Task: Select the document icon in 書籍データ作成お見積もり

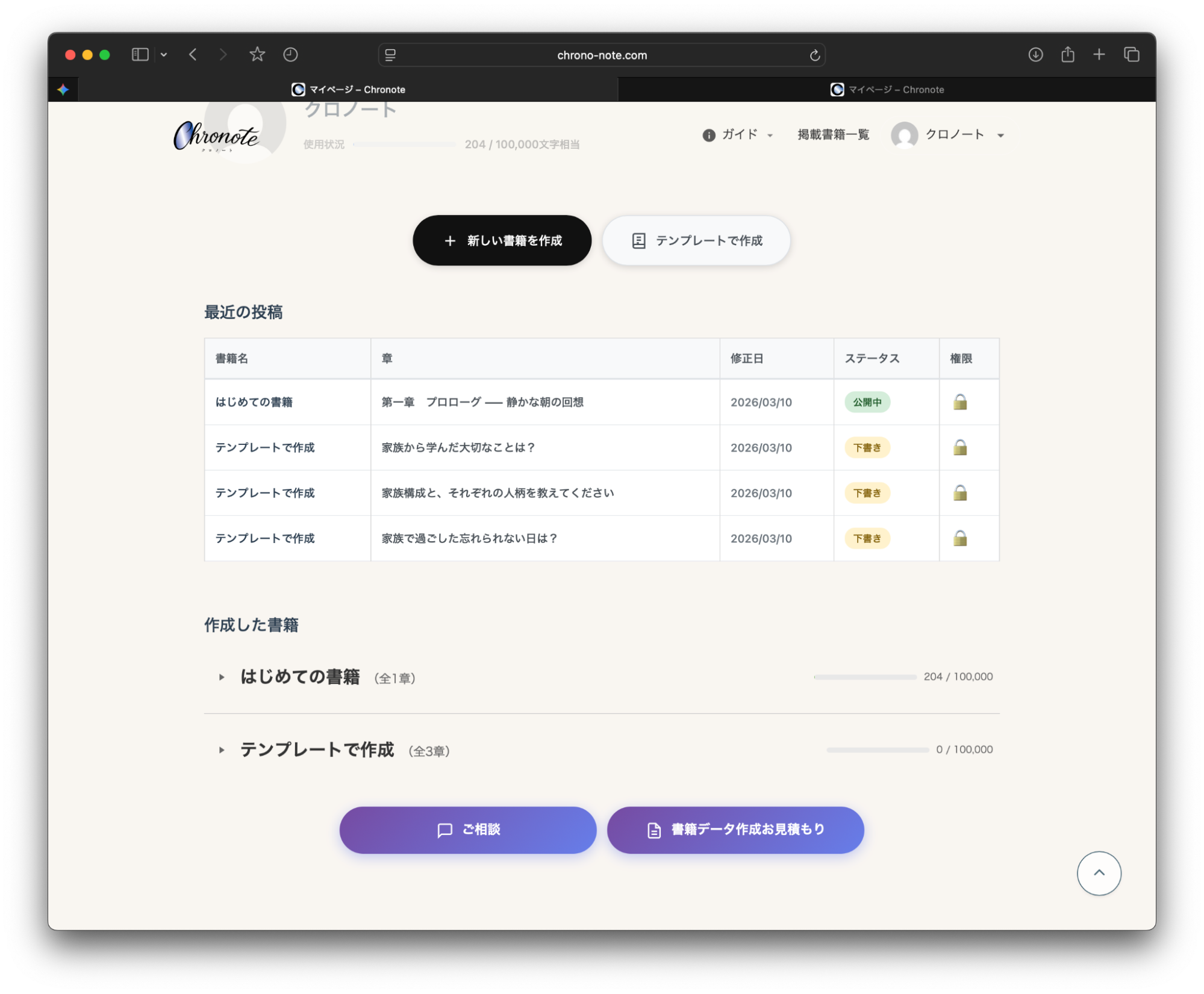Action: coord(653,829)
